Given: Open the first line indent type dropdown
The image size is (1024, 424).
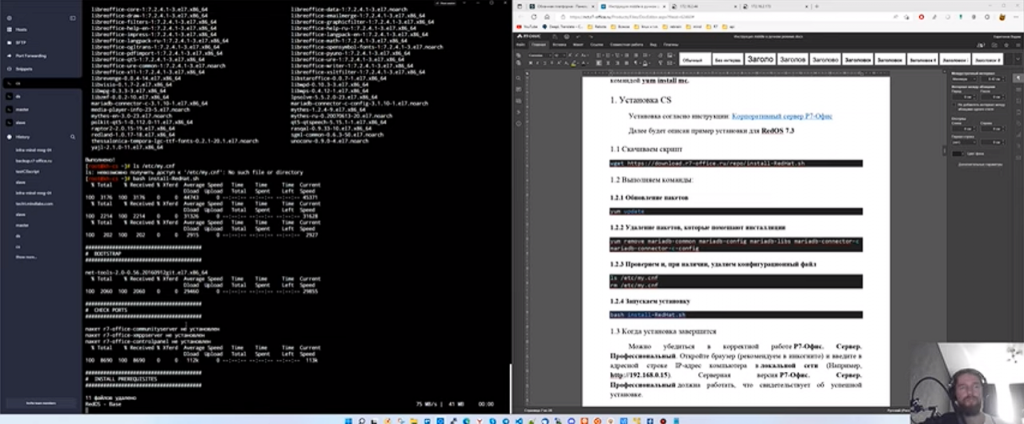Looking at the screenshot, I should point(965,141).
